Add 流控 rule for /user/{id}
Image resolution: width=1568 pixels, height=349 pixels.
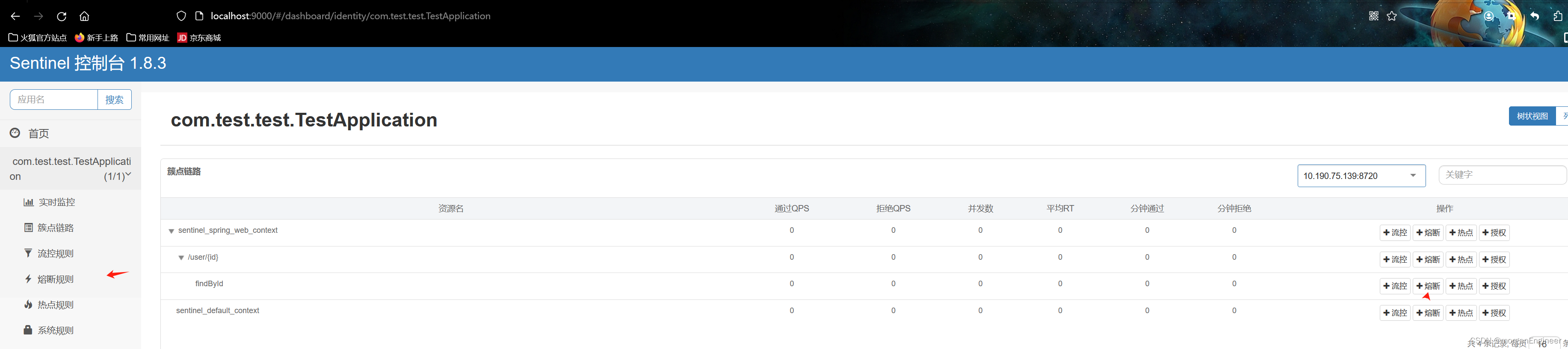pos(1395,260)
